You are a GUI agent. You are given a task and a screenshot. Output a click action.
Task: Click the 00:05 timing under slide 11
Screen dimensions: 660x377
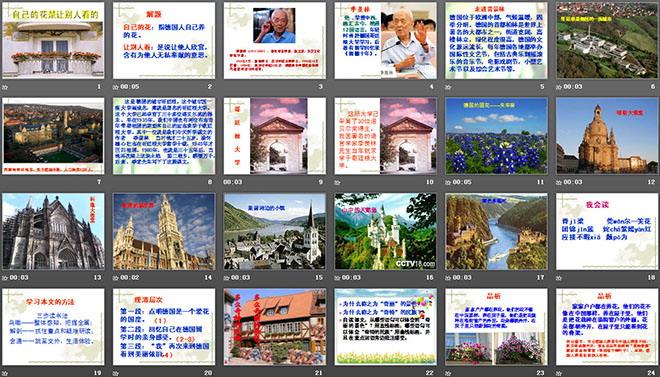[x=462, y=183]
